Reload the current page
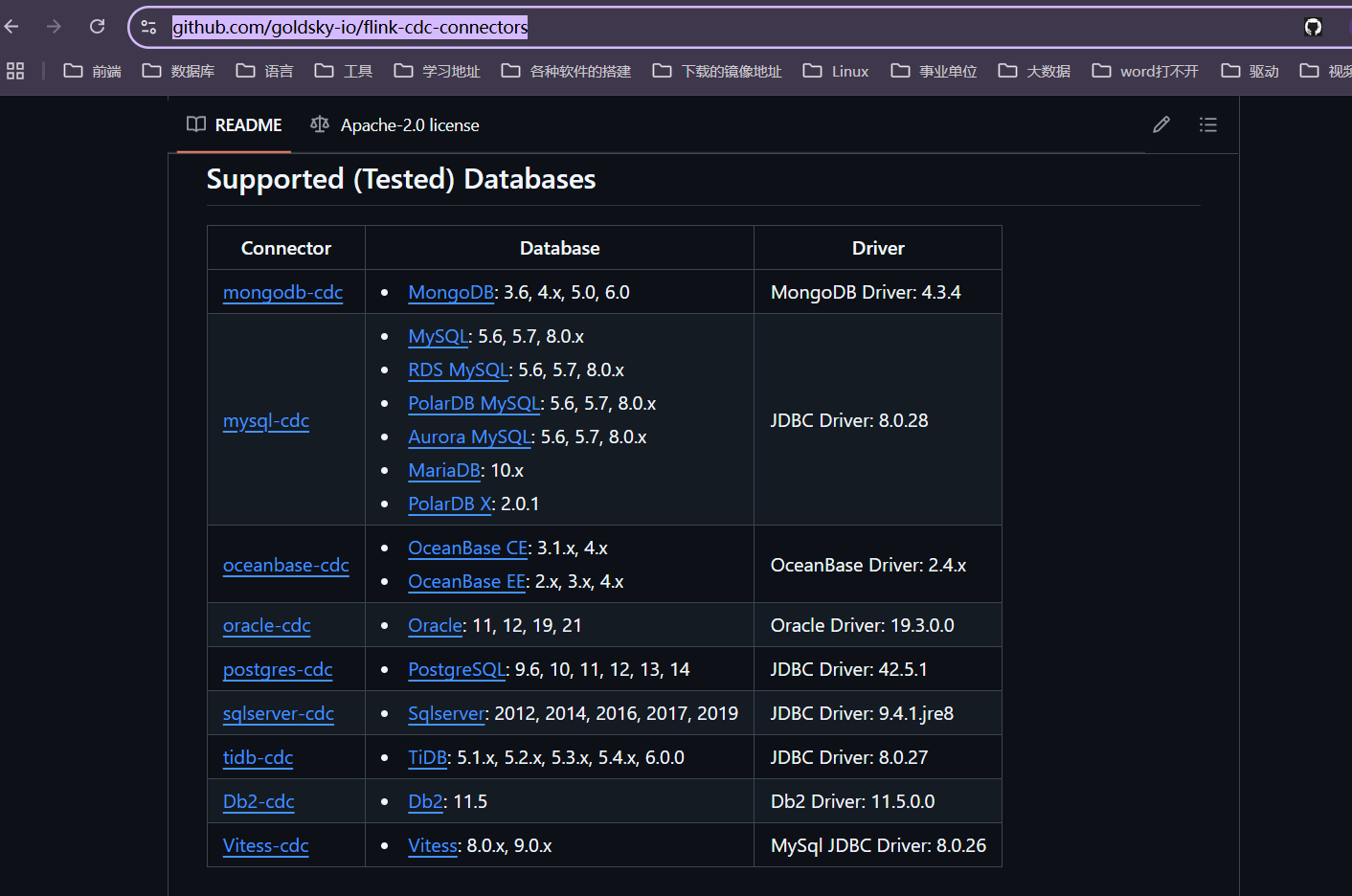This screenshot has width=1352, height=896. coord(96,27)
